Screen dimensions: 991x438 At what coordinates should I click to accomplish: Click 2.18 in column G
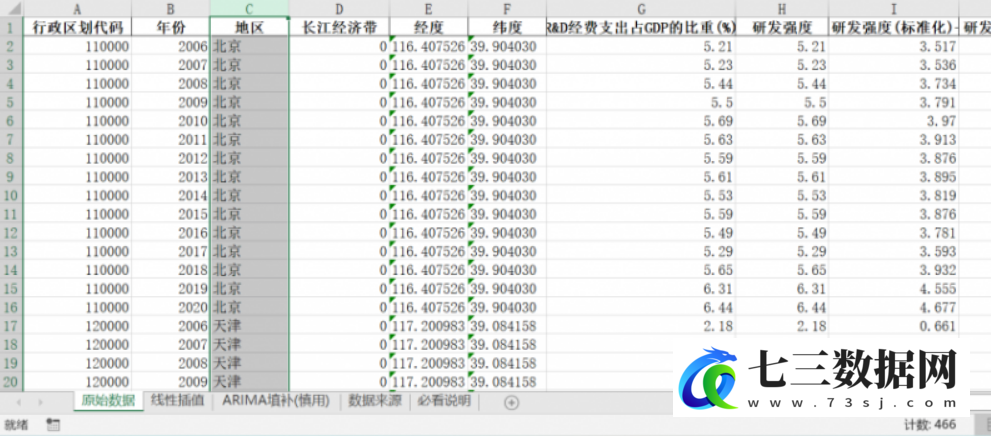(x=641, y=326)
